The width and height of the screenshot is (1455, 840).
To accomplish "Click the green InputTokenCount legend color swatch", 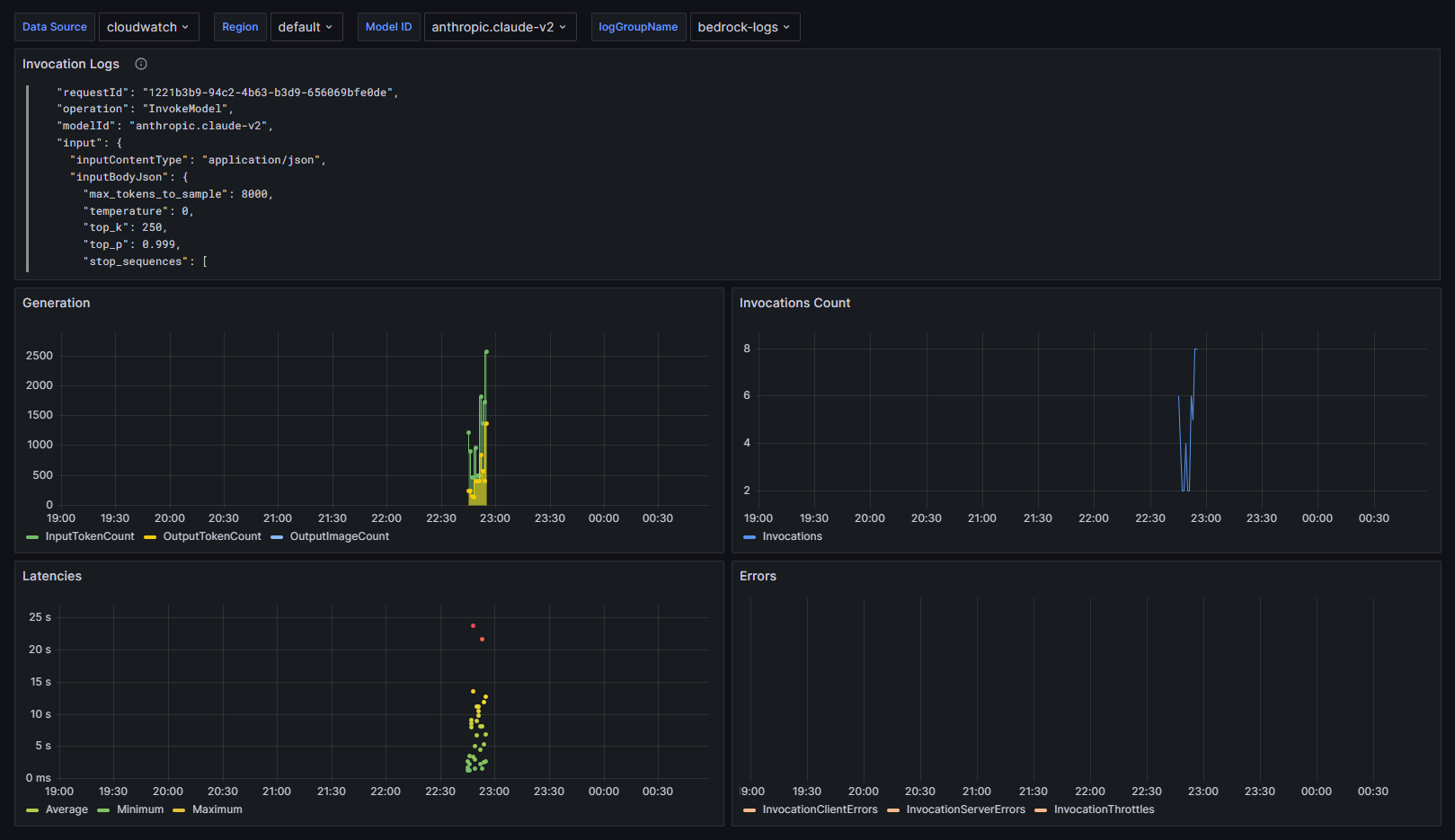I will [32, 537].
